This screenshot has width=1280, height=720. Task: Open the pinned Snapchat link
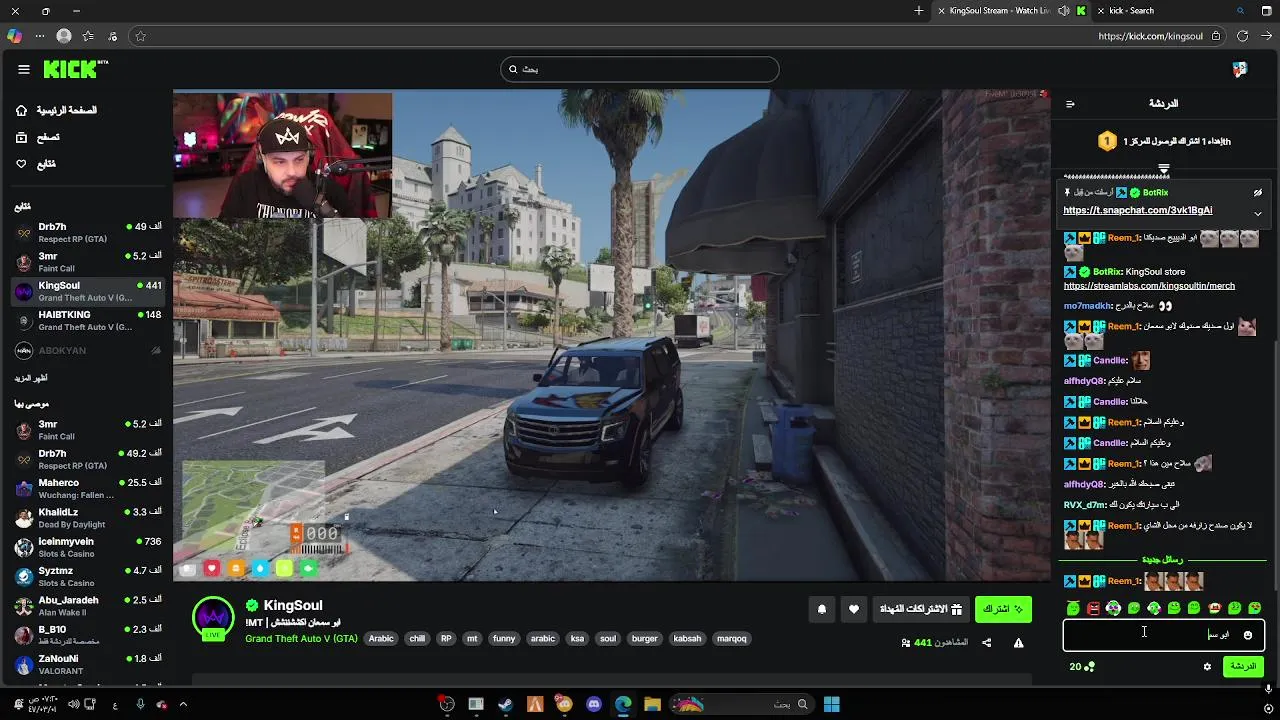(1138, 210)
